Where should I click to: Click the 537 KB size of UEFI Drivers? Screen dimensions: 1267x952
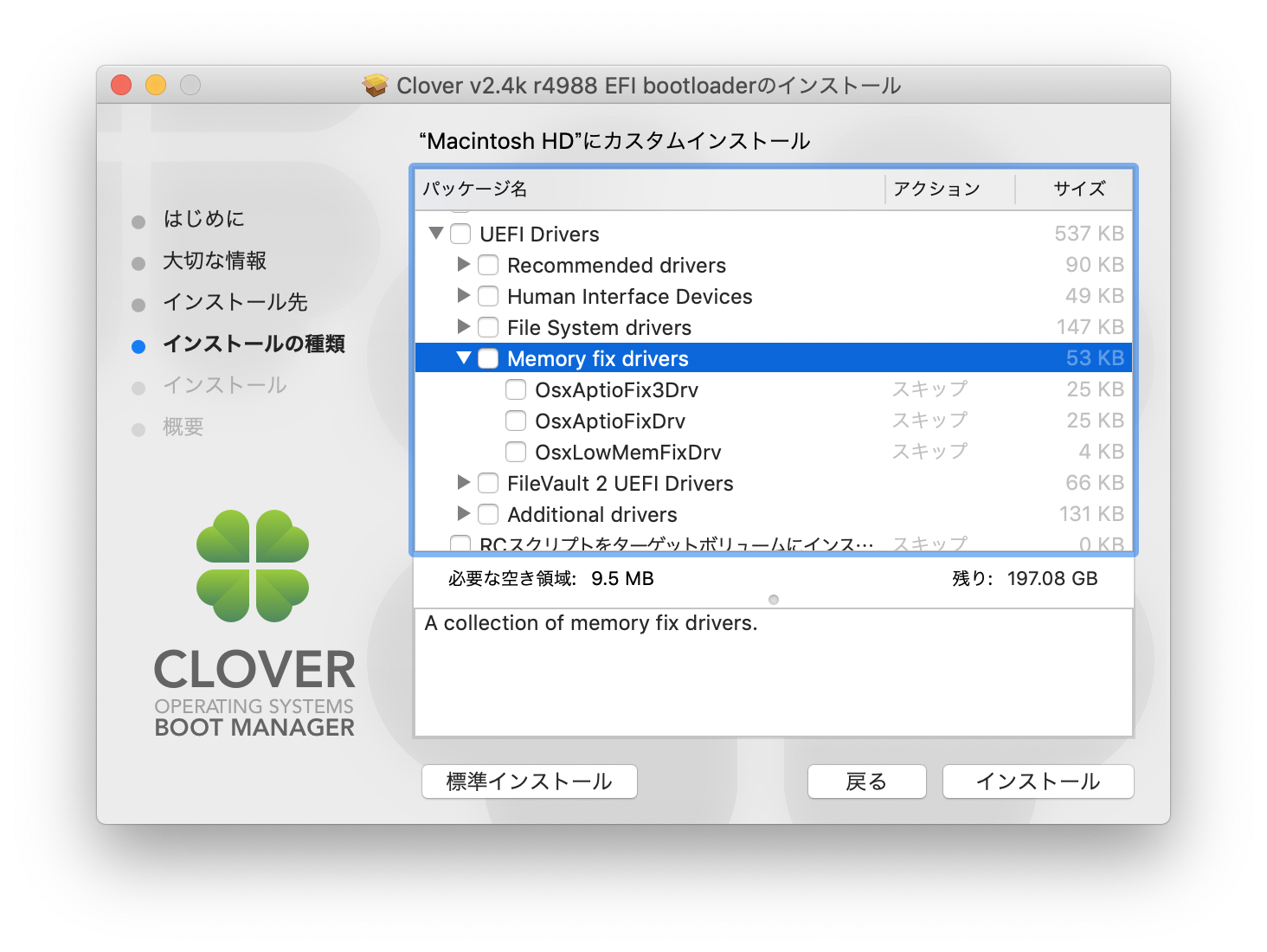[x=1089, y=234]
